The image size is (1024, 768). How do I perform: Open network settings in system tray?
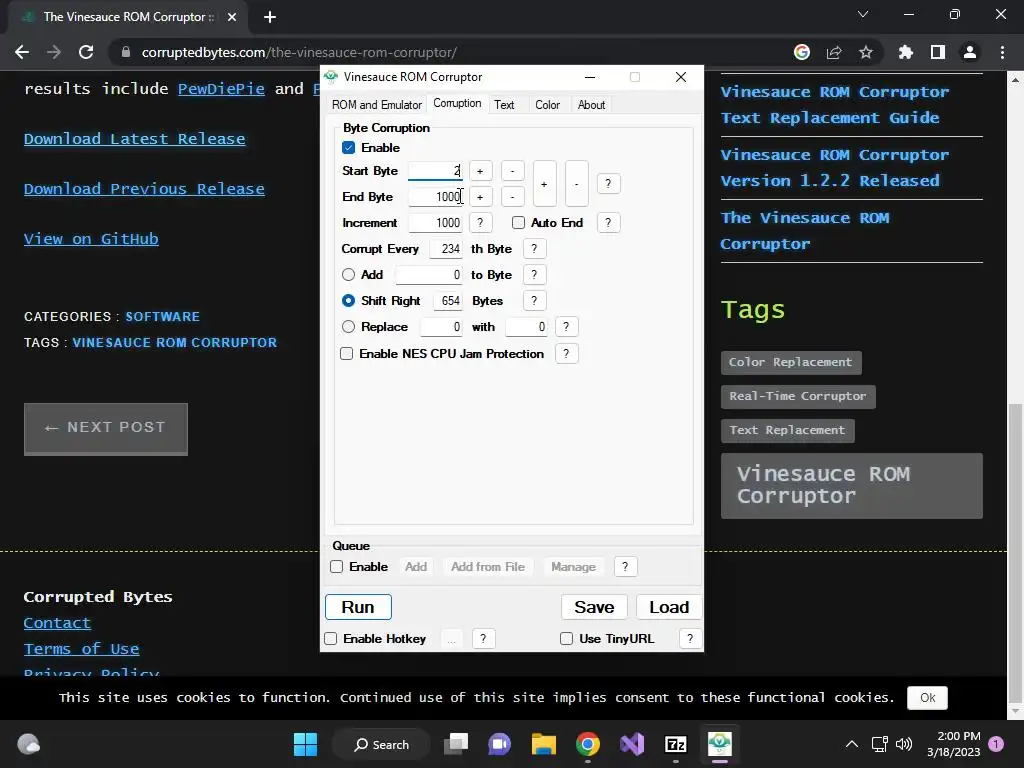[879, 744]
